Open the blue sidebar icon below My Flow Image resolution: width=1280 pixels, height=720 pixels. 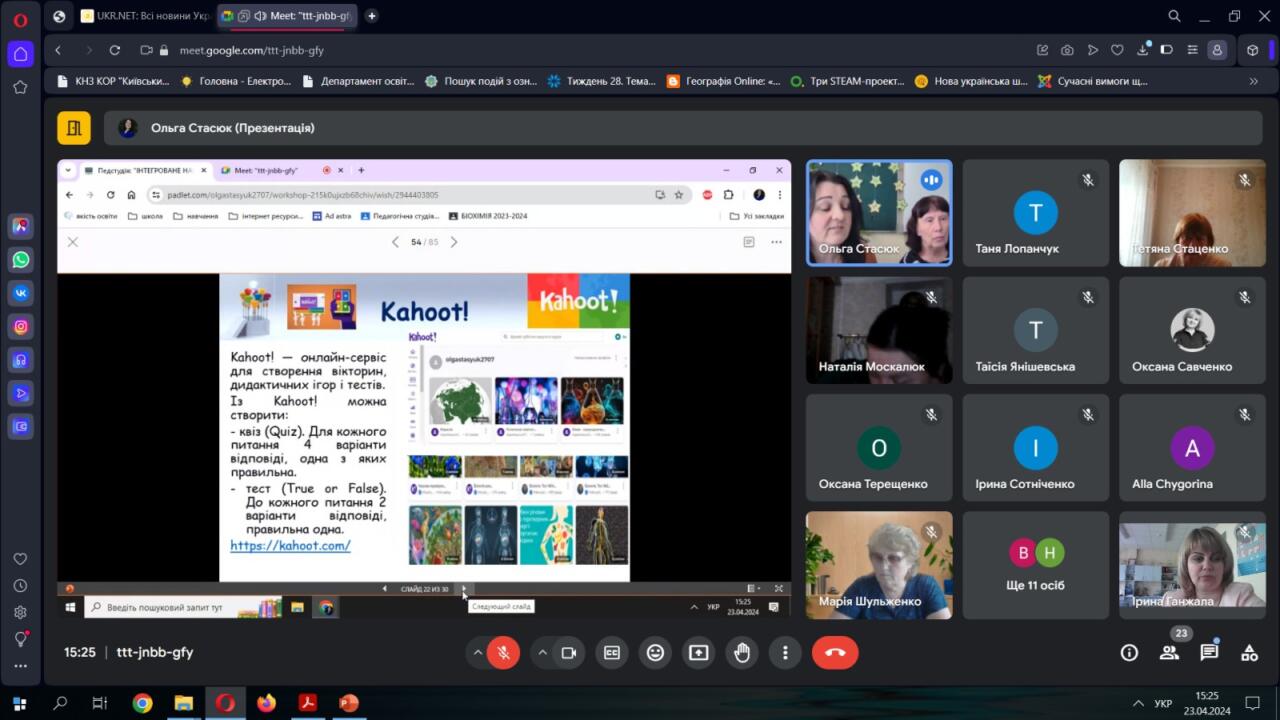point(20,426)
